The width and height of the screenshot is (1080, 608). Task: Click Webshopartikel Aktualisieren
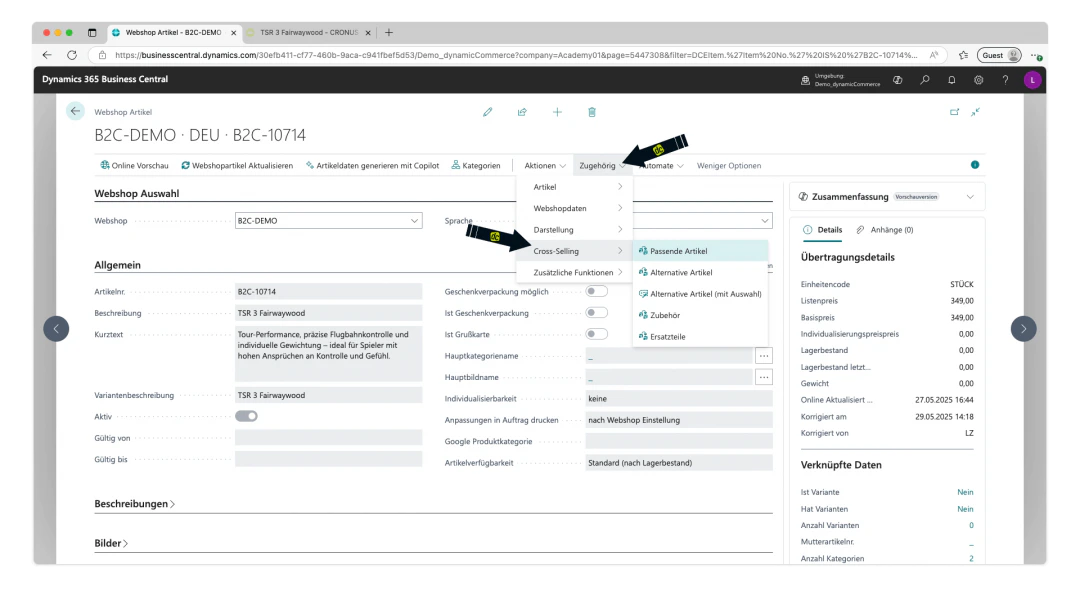click(237, 165)
